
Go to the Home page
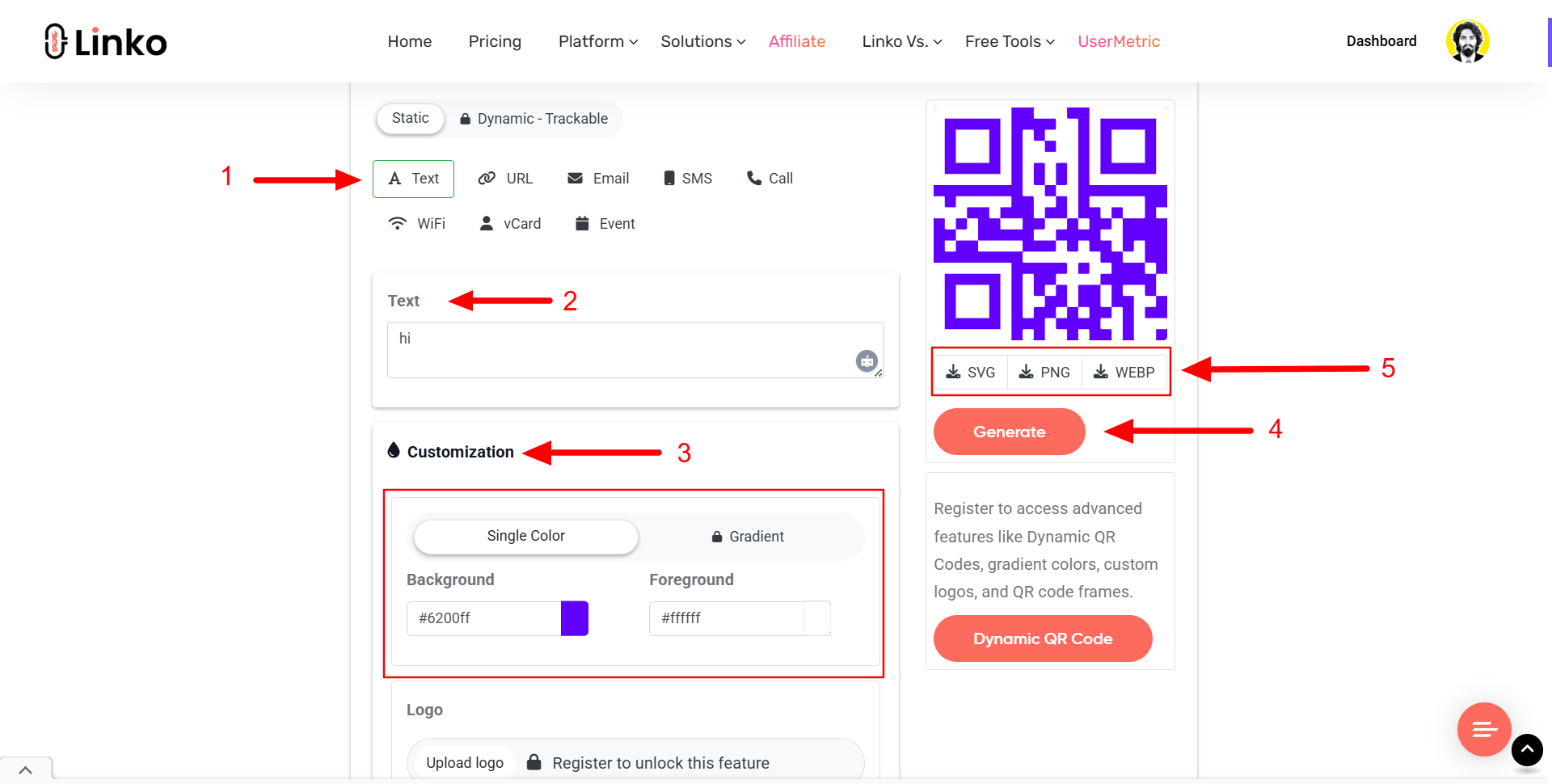(410, 41)
